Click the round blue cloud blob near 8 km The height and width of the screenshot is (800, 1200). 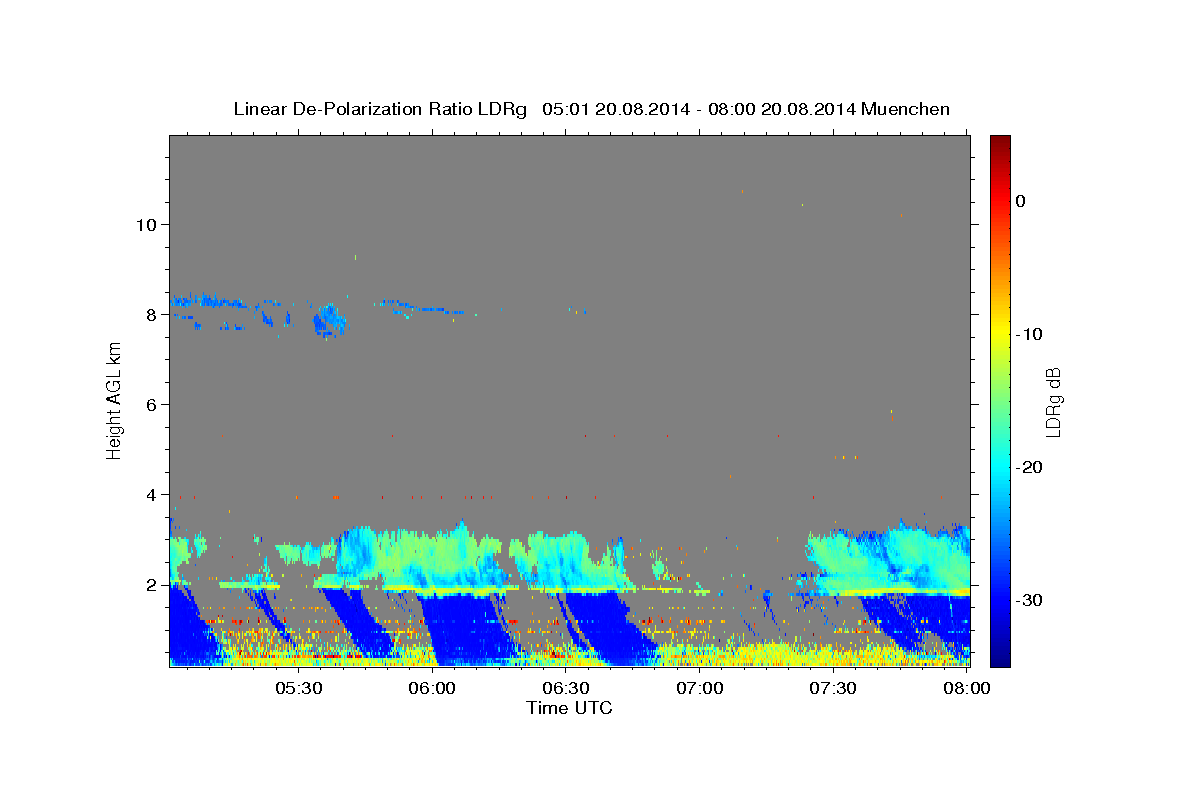click(x=328, y=321)
